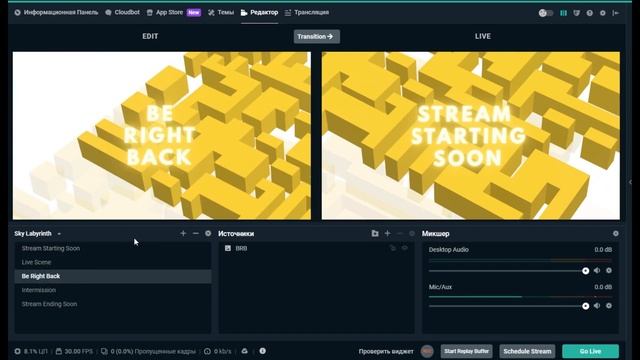Add a new scene with plus icon
The width and height of the screenshot is (640, 360).
pos(183,233)
